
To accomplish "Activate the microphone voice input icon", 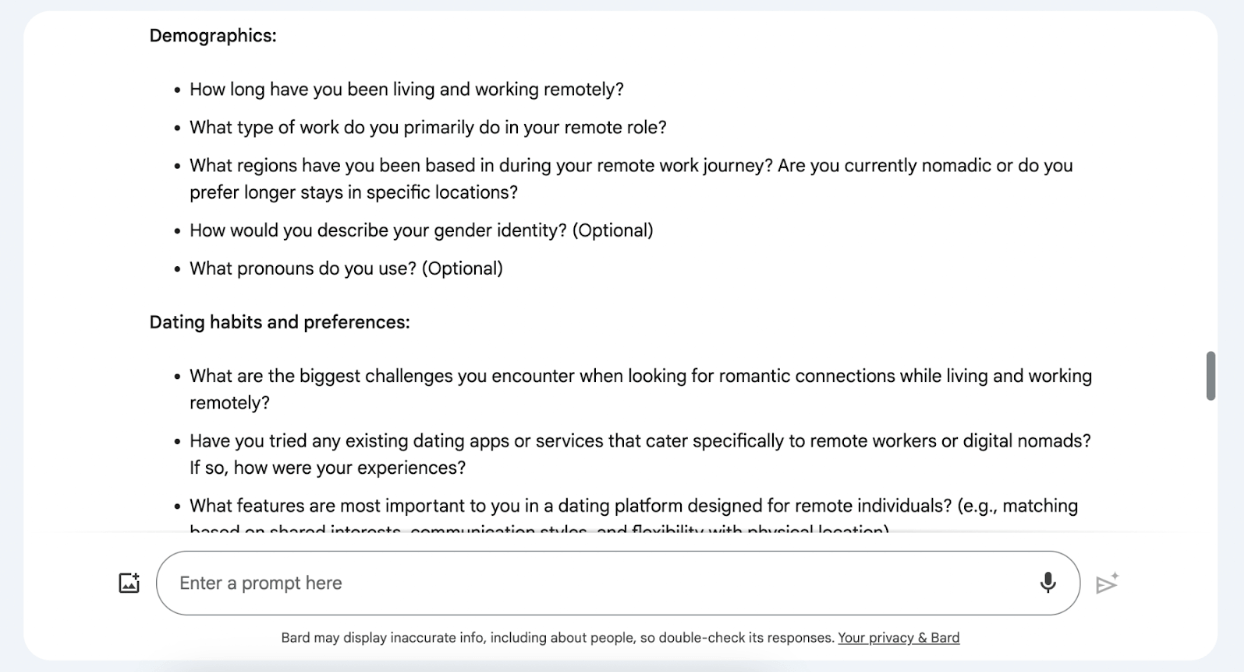I will click(x=1048, y=581).
